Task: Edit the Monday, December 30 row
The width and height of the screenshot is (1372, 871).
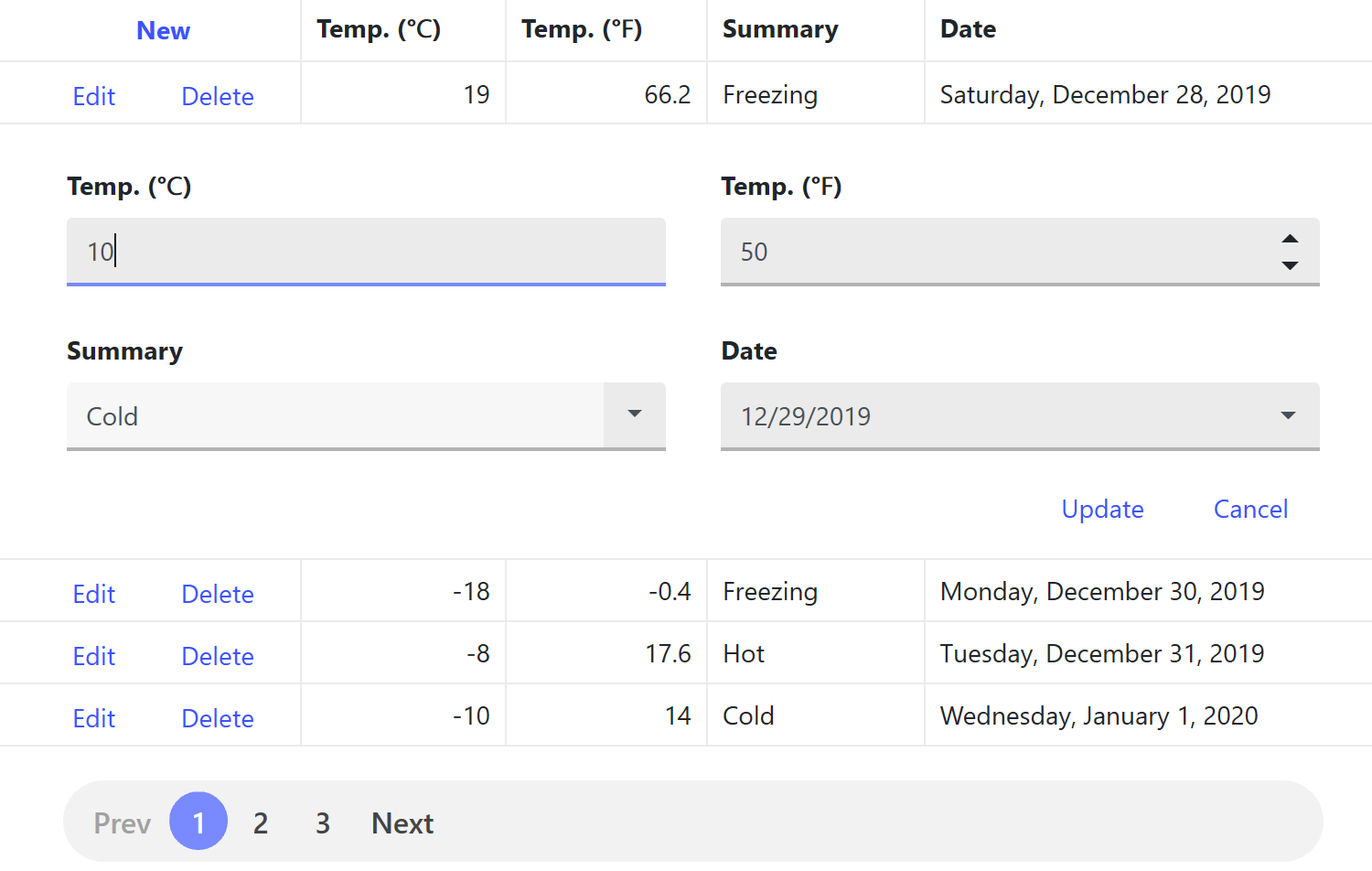Action: [x=94, y=594]
